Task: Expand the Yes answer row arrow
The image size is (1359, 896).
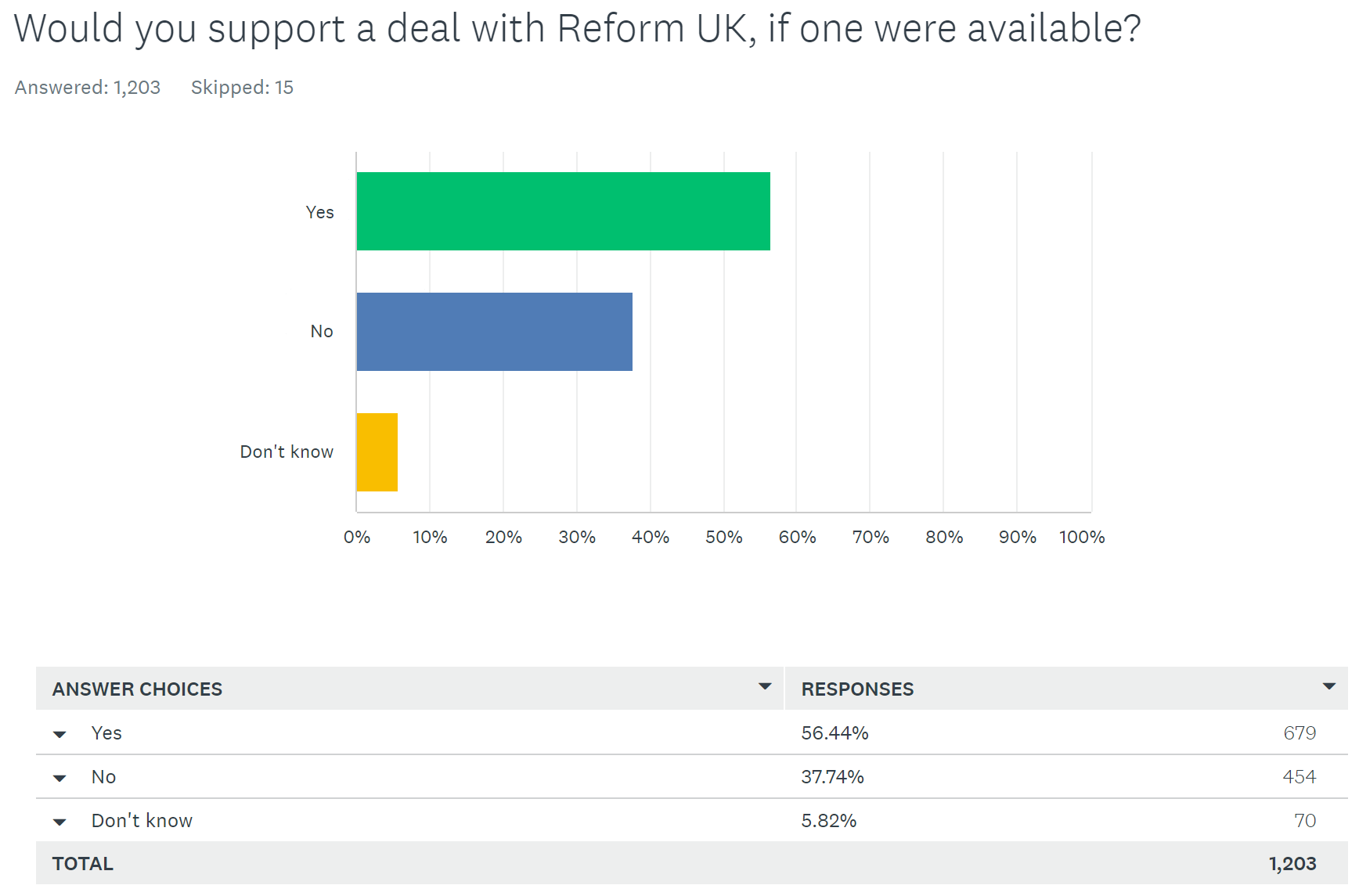Action: tap(59, 734)
